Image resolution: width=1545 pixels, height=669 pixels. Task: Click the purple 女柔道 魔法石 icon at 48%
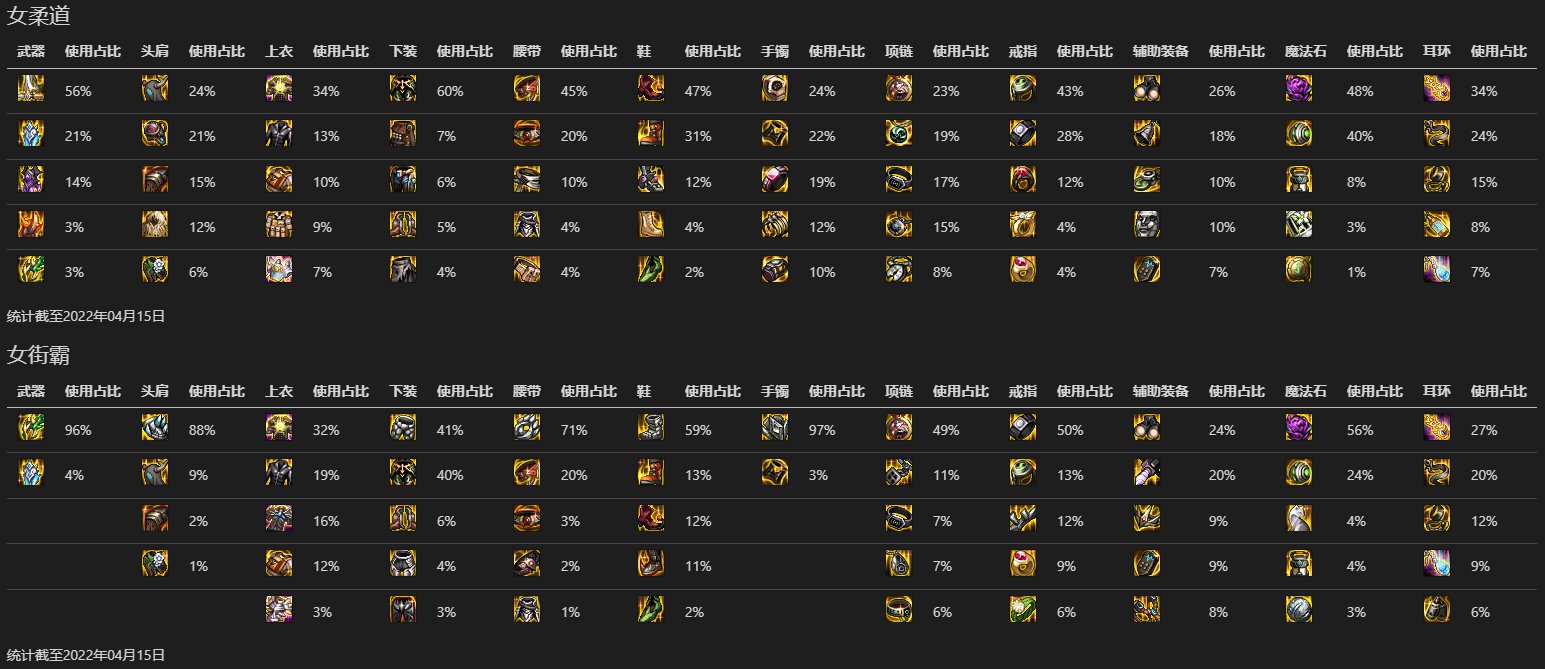tap(1299, 89)
